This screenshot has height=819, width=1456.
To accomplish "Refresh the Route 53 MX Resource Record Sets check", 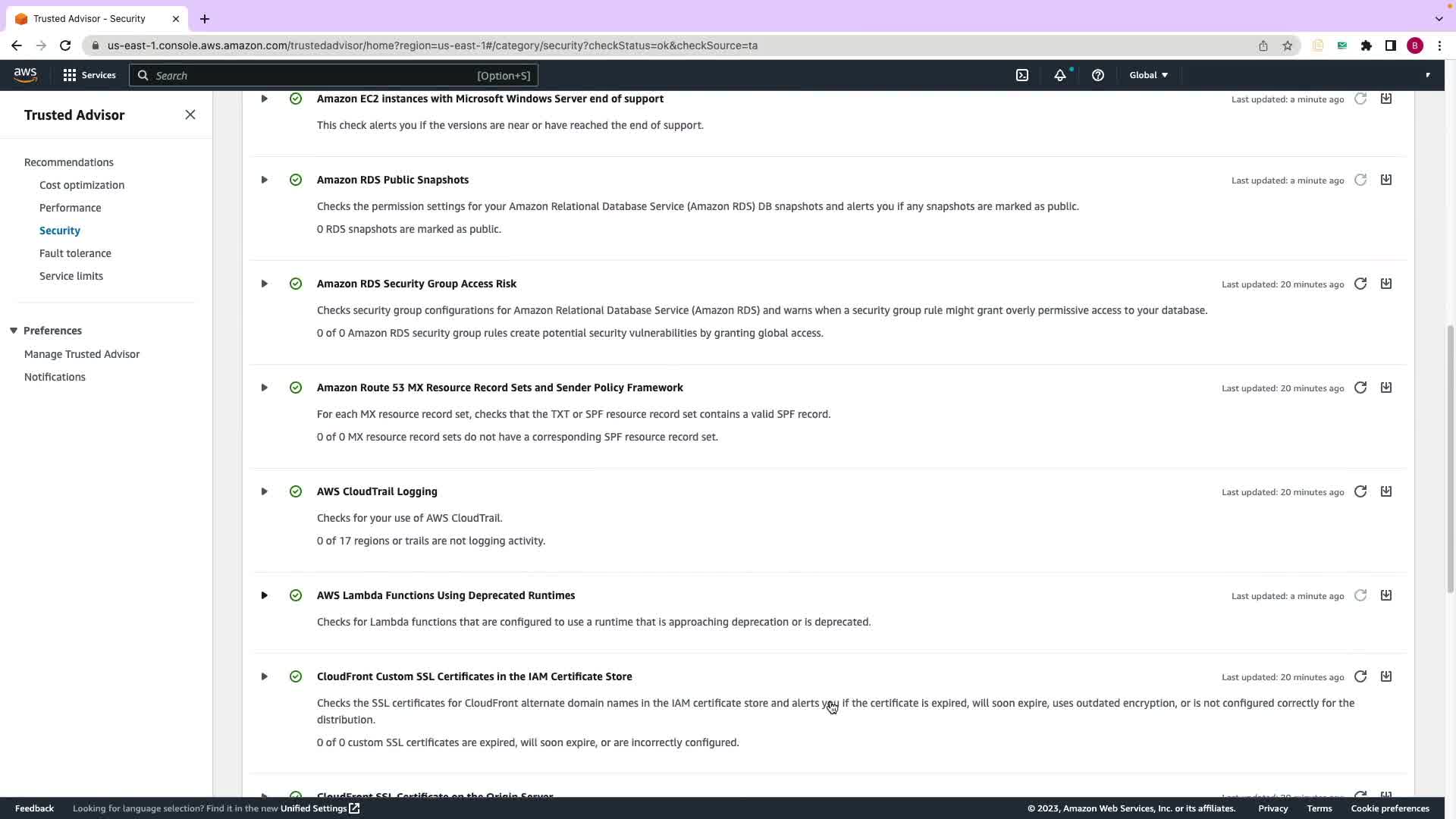I will 1360,388.
